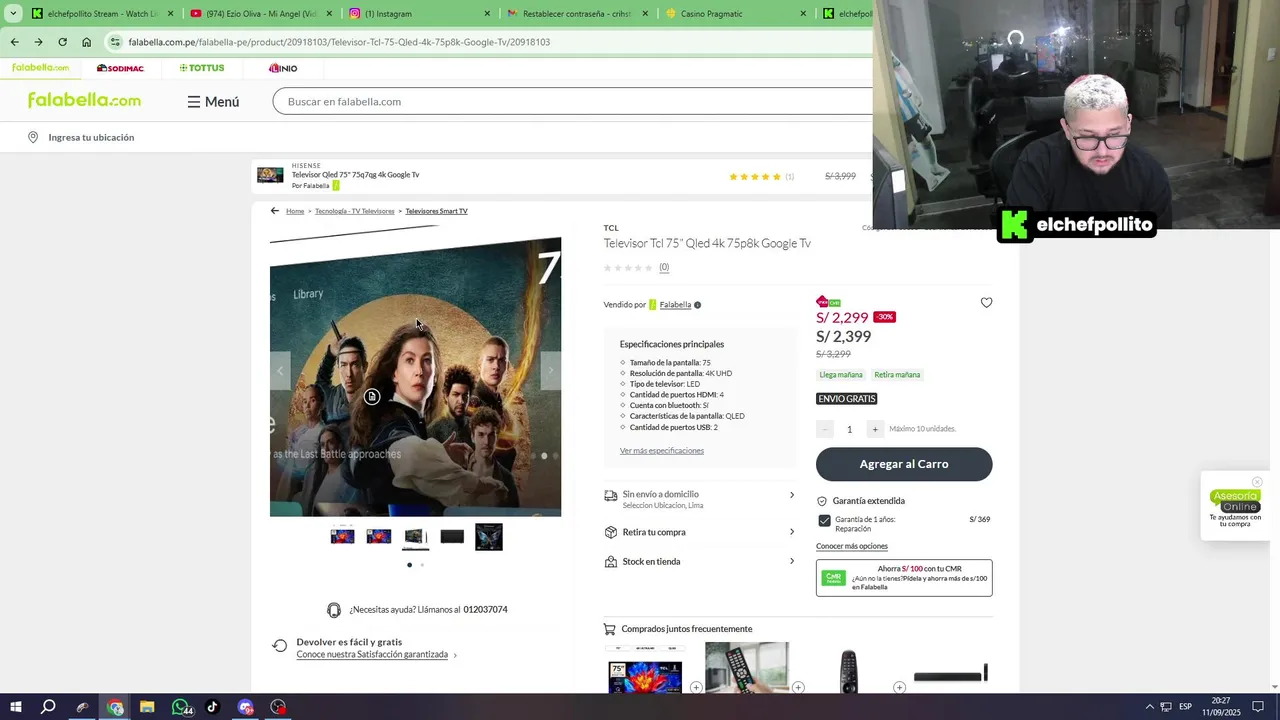Open the Sodimac store link
1280x720 pixels.
pyautogui.click(x=120, y=68)
